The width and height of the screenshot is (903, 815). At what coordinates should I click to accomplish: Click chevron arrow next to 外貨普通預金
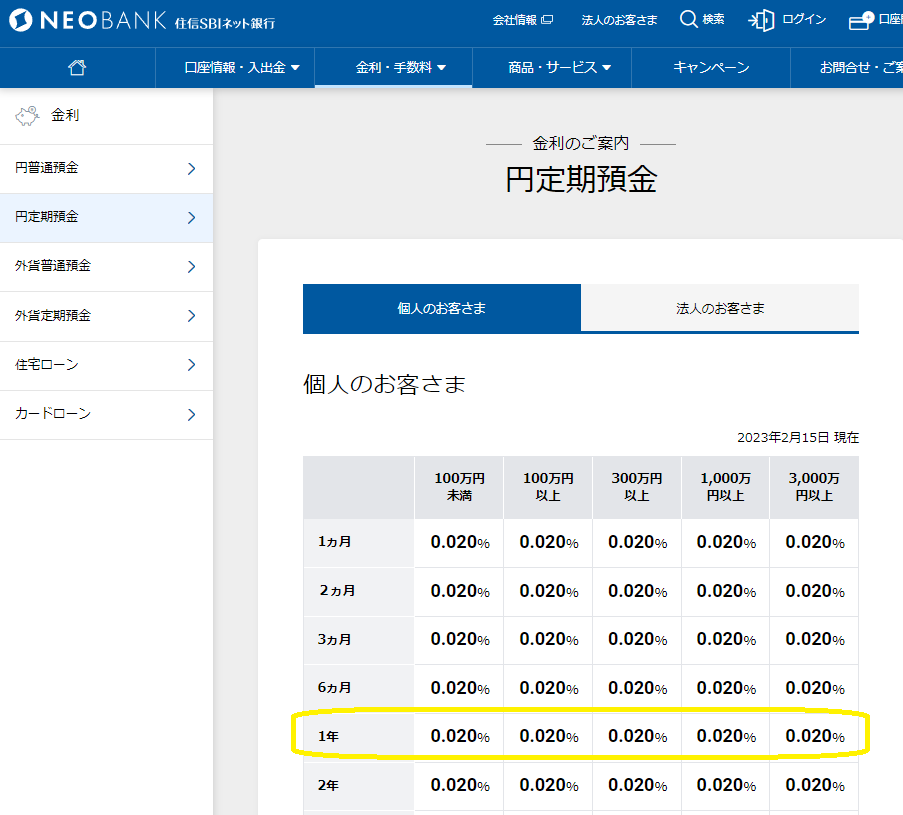tap(192, 267)
